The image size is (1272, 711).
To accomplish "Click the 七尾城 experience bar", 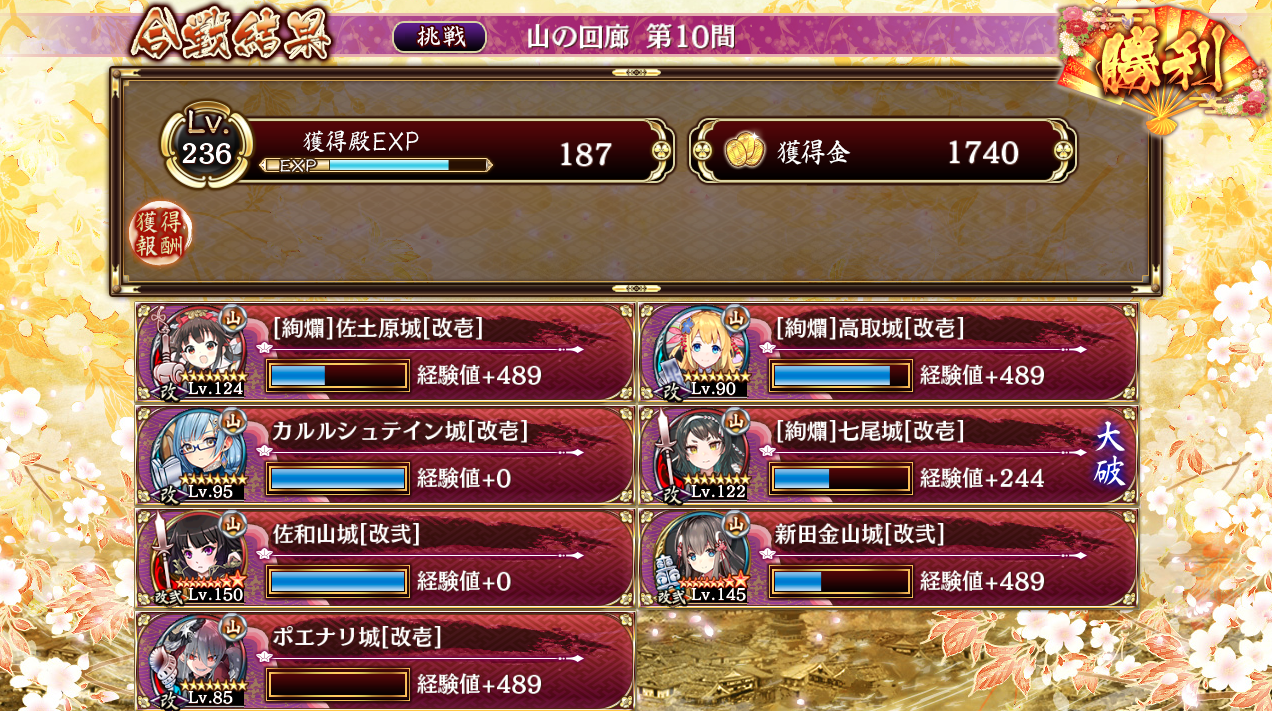I will (841, 478).
